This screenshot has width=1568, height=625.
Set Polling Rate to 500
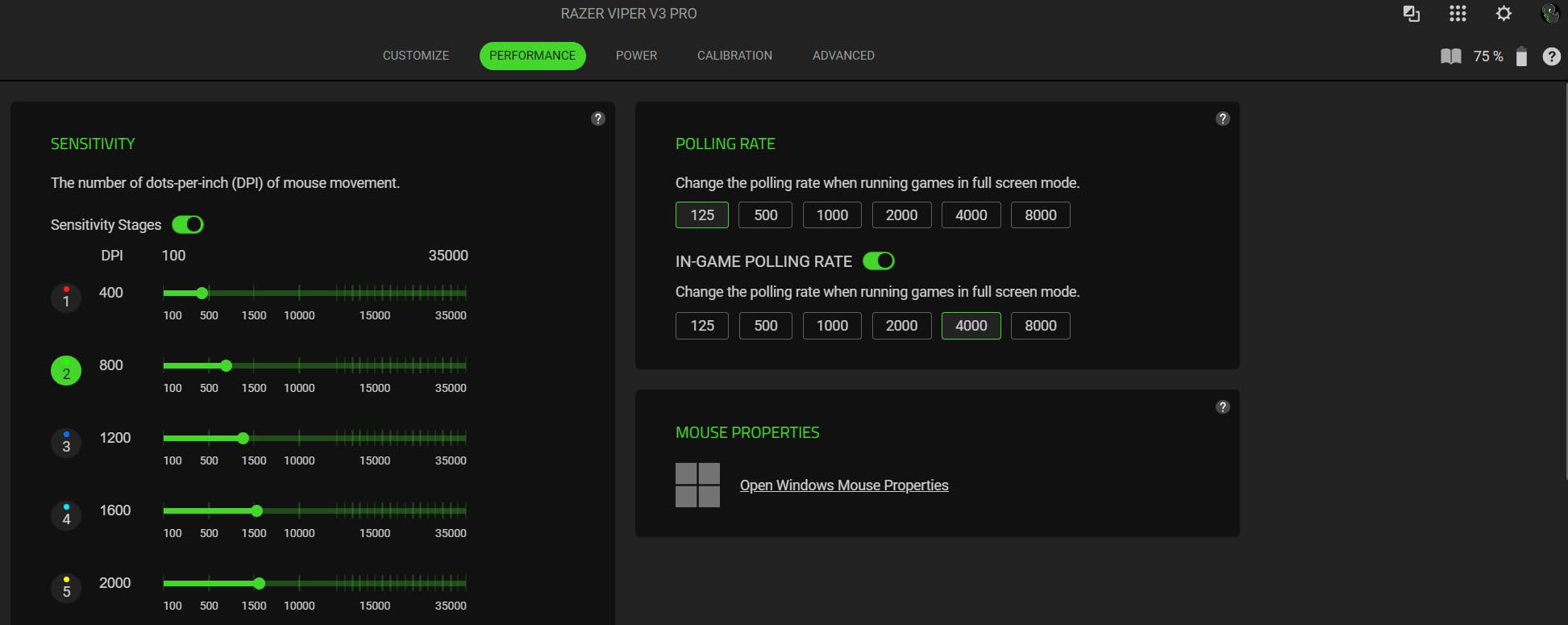[766, 215]
